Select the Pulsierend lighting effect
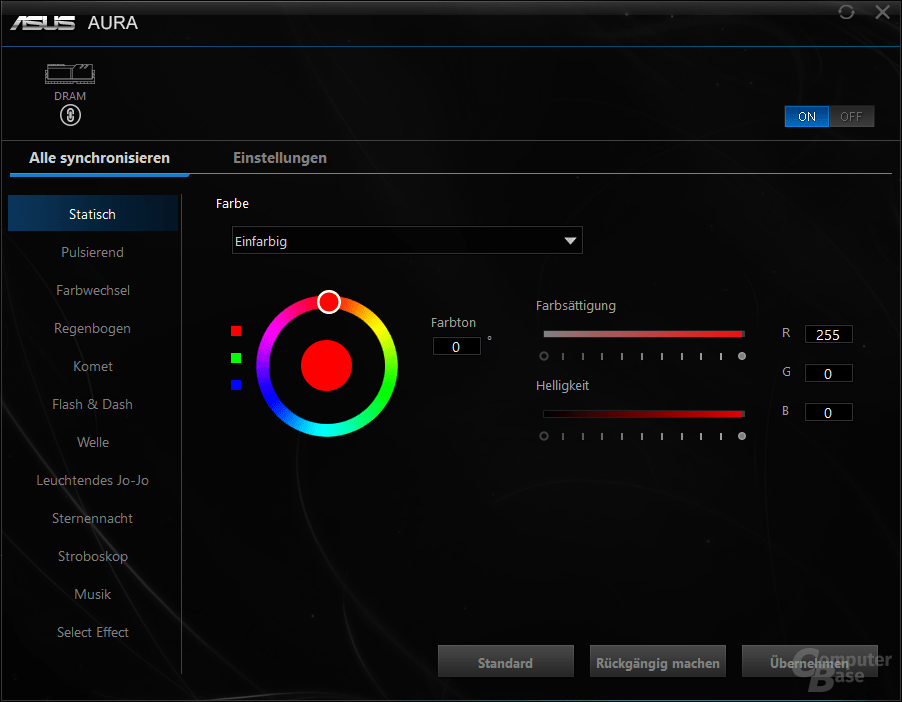 (92, 252)
